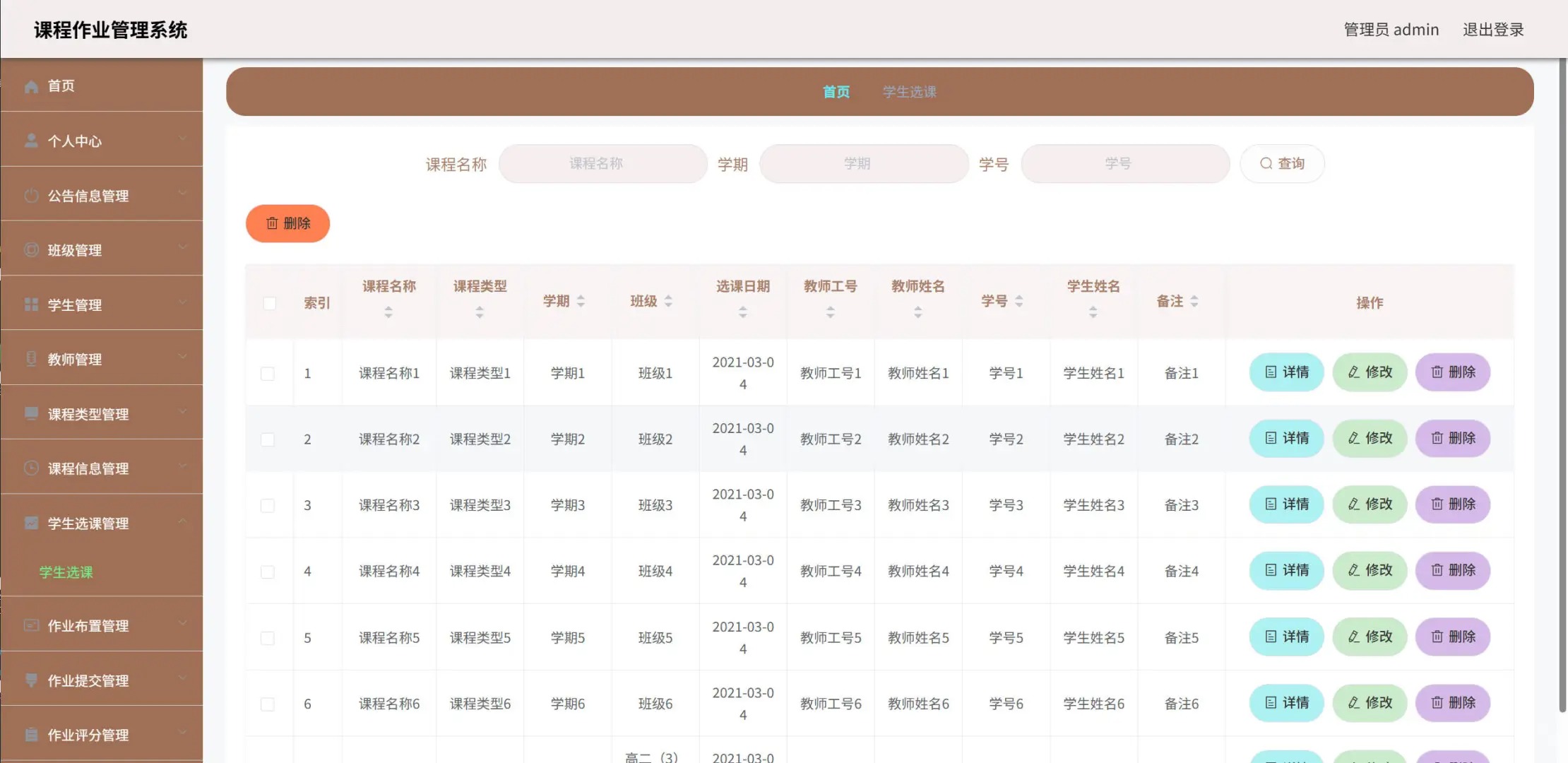
Task: Check the row for 课程名称3
Action: pyautogui.click(x=268, y=506)
